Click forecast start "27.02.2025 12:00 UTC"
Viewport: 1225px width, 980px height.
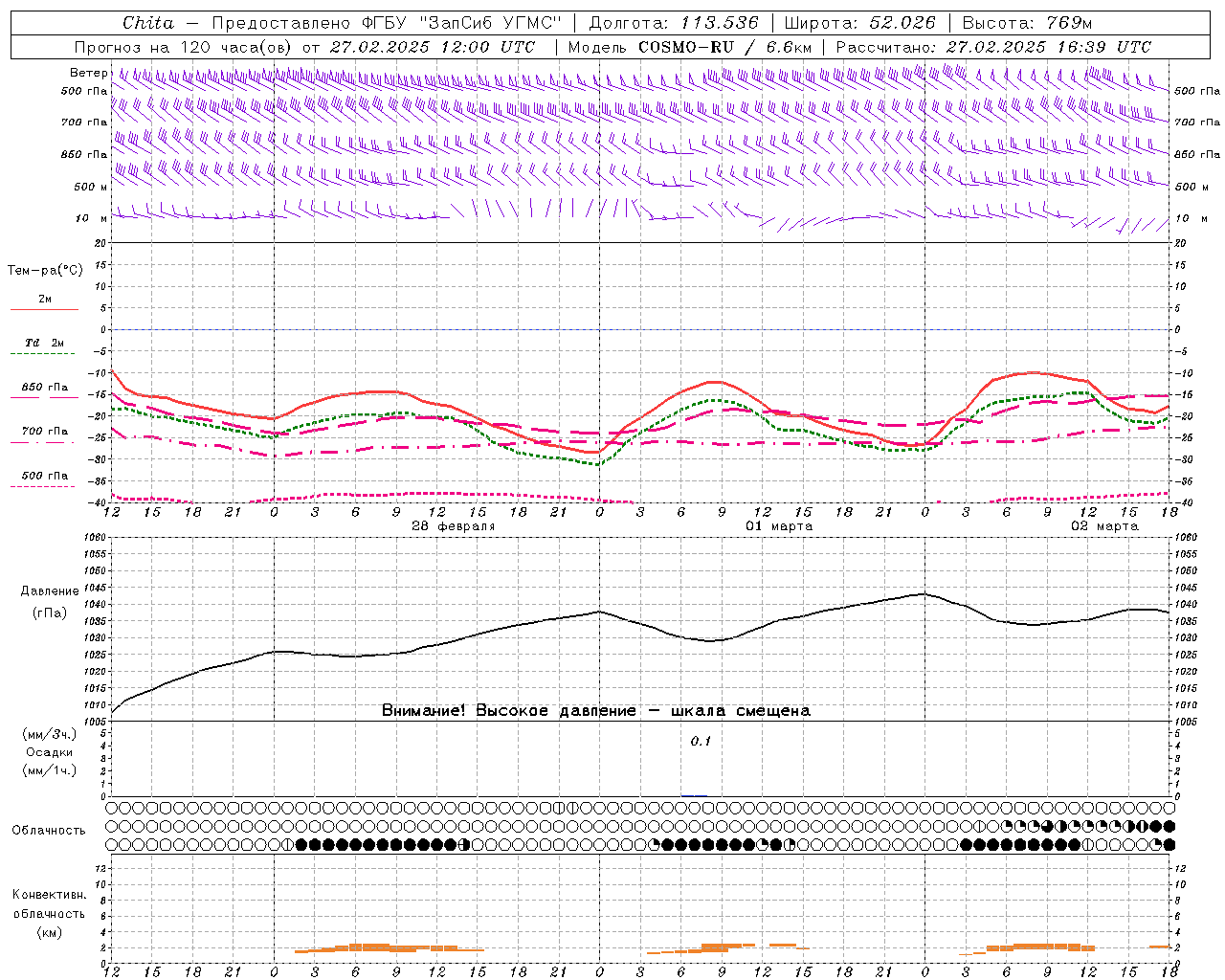(432, 47)
